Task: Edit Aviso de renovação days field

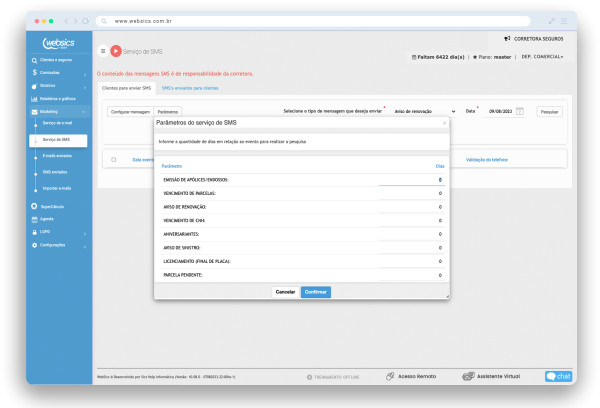Action: point(412,207)
